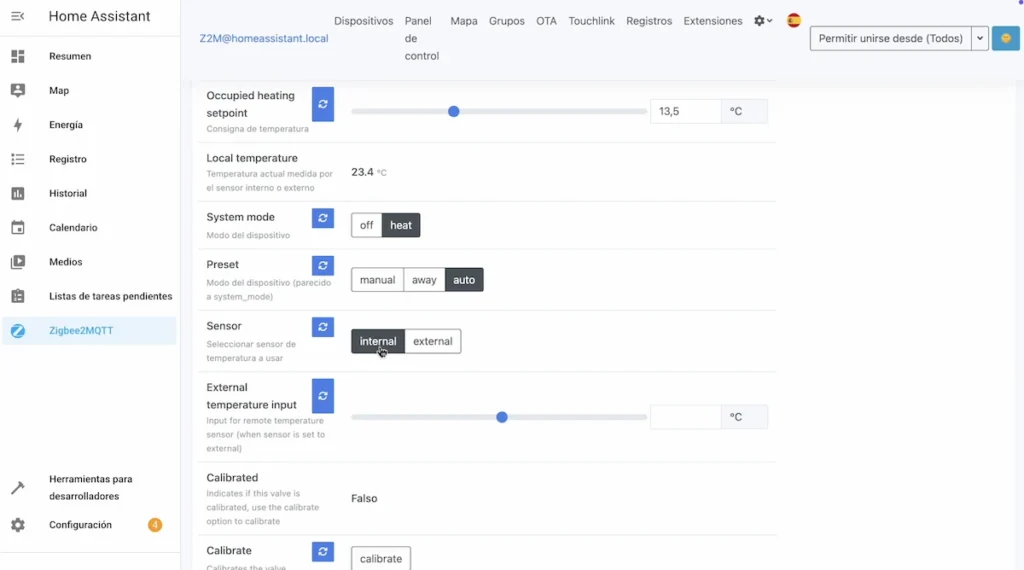This screenshot has height=570, width=1024.
Task: Open the settings gear dropdown in navbar
Action: coord(763,21)
